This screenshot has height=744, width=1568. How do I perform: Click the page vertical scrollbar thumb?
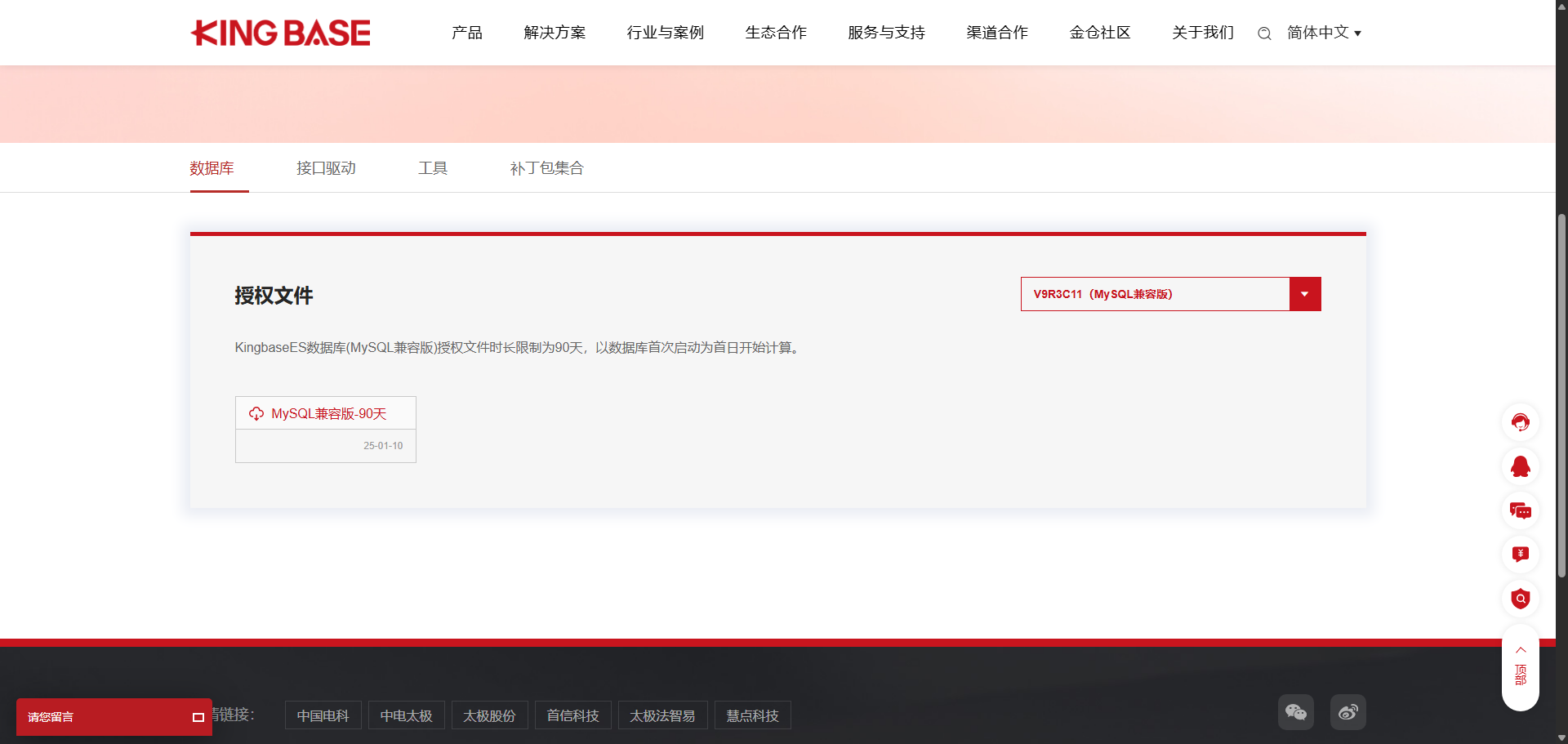point(1561,396)
